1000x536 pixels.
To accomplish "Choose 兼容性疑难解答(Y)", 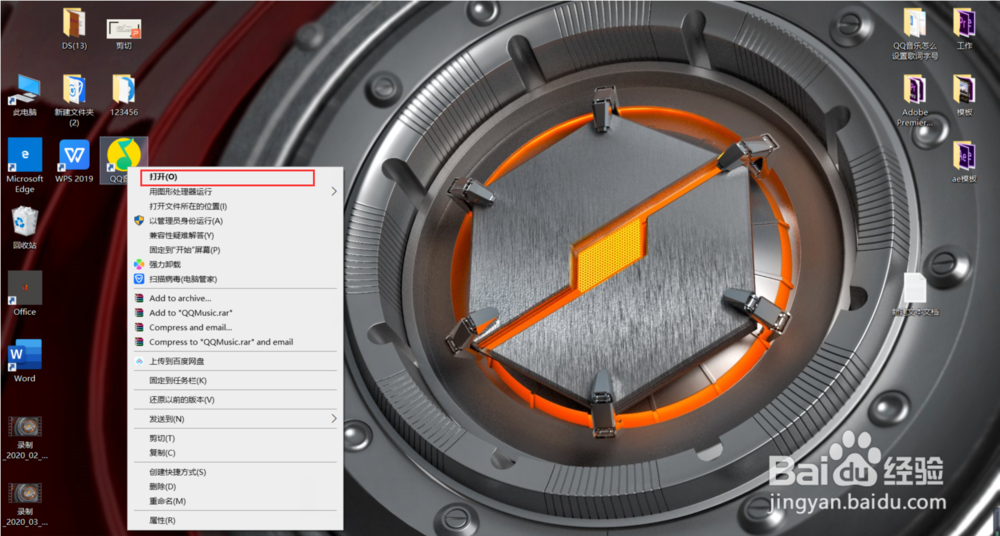I will [235, 235].
